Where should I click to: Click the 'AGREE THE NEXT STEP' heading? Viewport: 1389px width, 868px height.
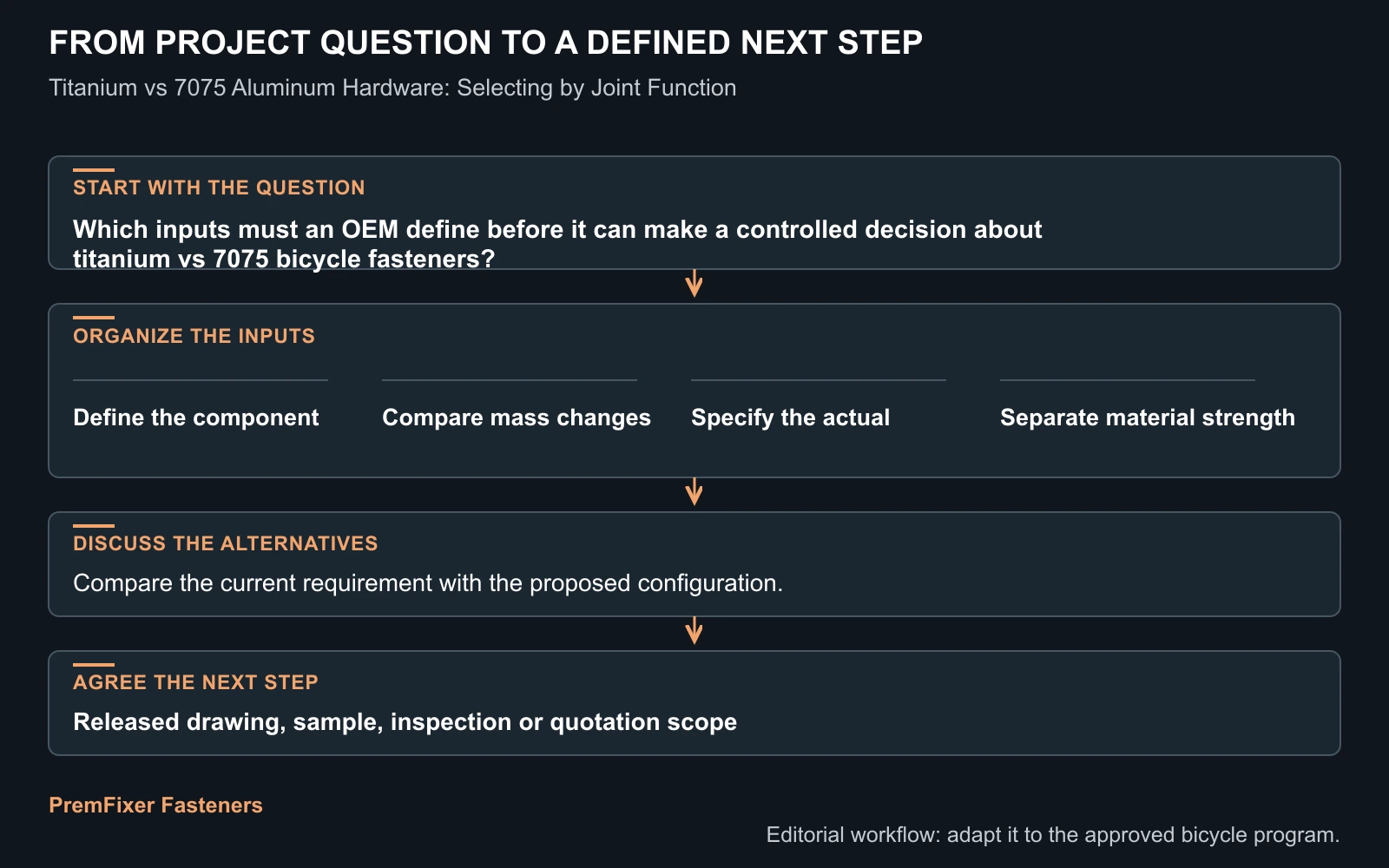coord(195,682)
